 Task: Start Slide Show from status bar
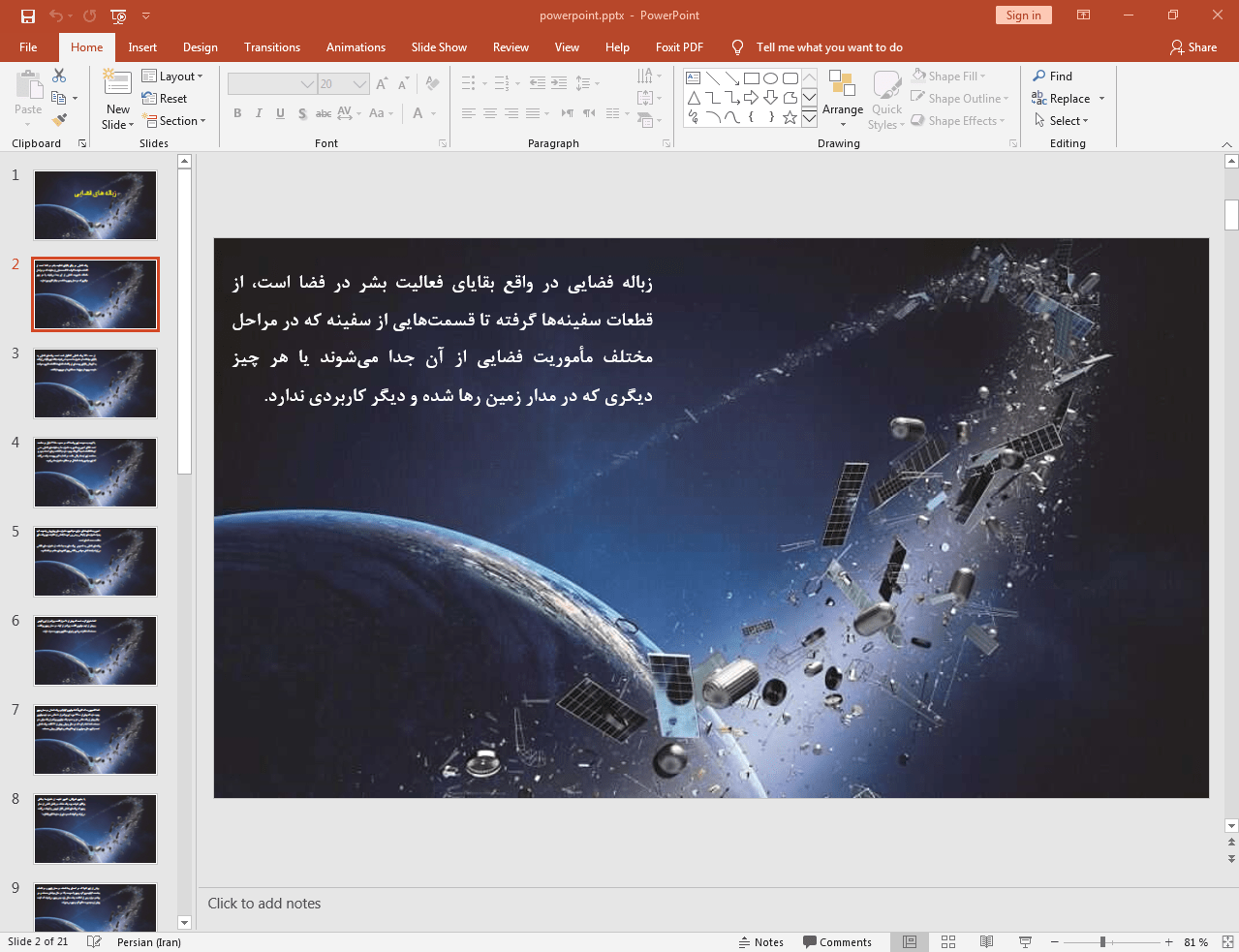pyautogui.click(x=1025, y=941)
